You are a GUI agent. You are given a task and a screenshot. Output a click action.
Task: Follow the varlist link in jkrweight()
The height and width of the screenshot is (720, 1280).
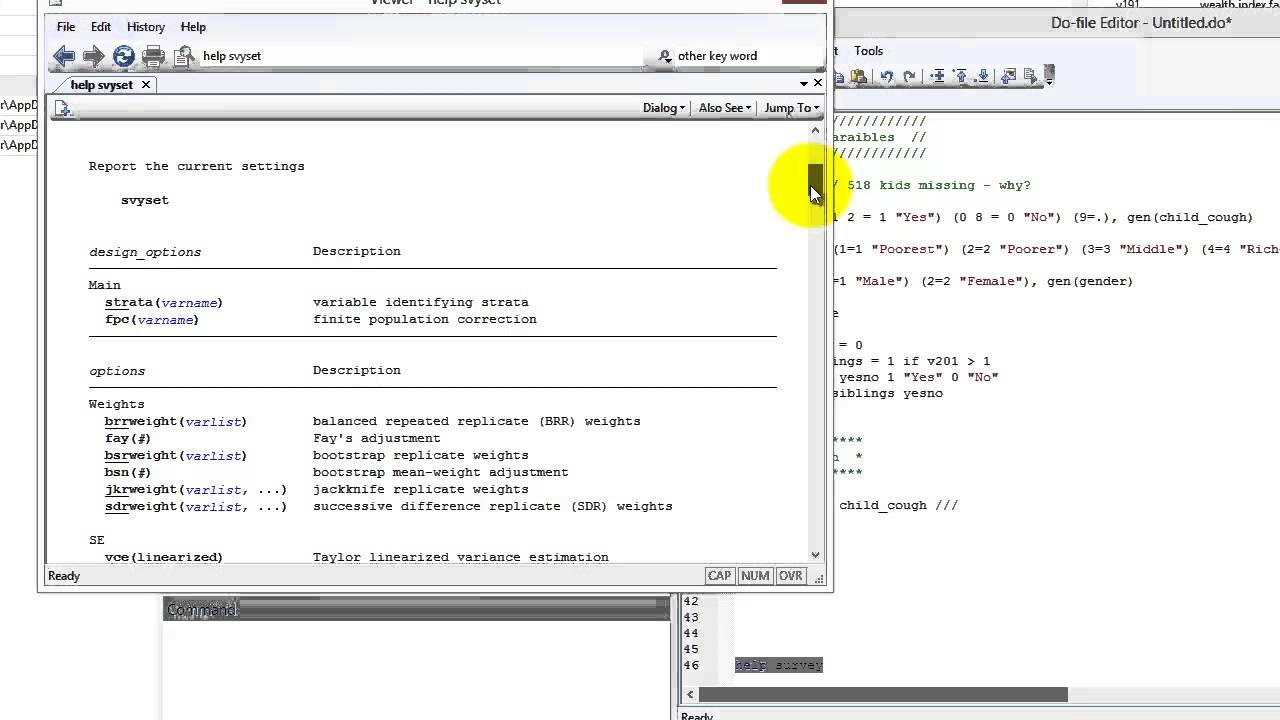point(213,489)
